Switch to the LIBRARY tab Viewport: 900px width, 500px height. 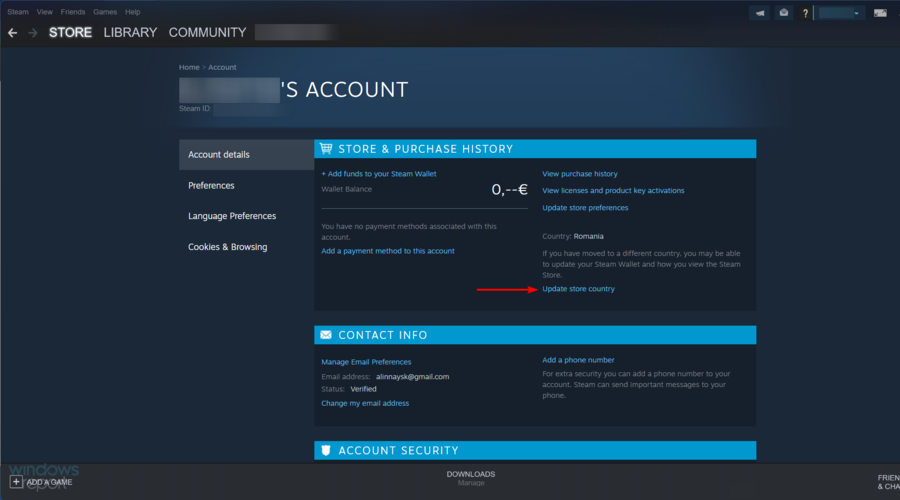130,33
